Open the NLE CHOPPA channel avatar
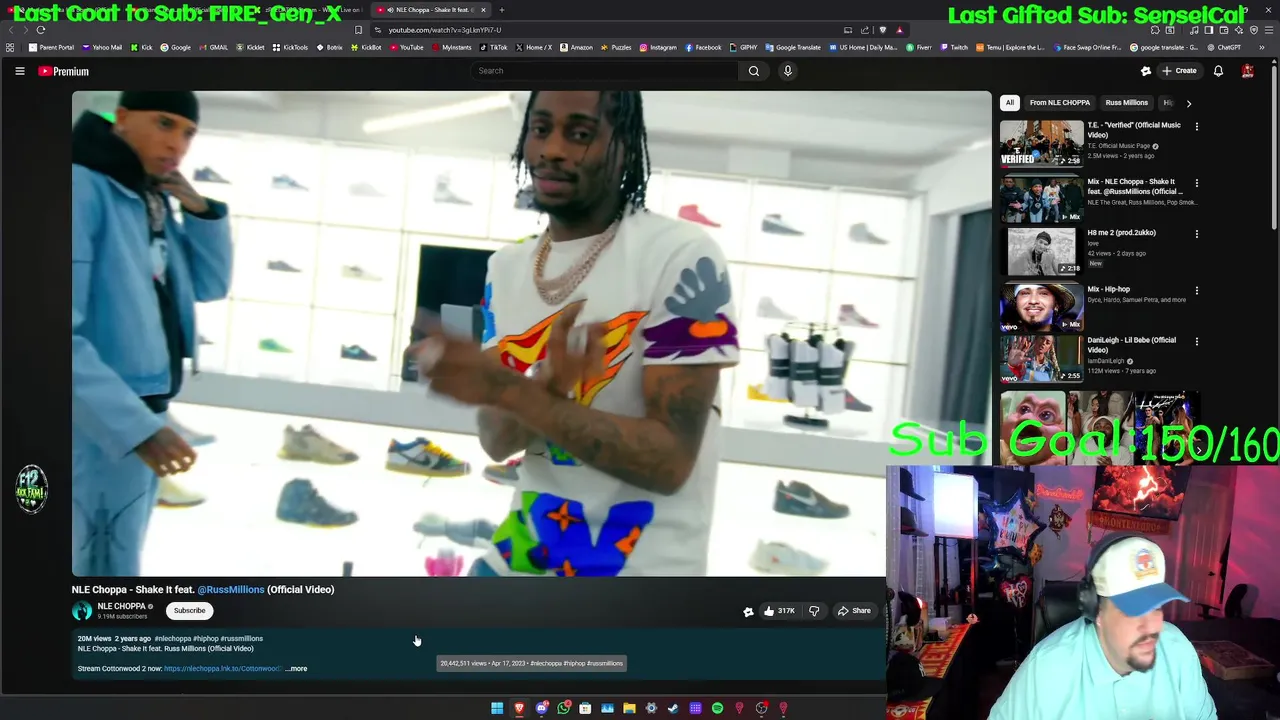This screenshot has height=720, width=1280. point(82,611)
